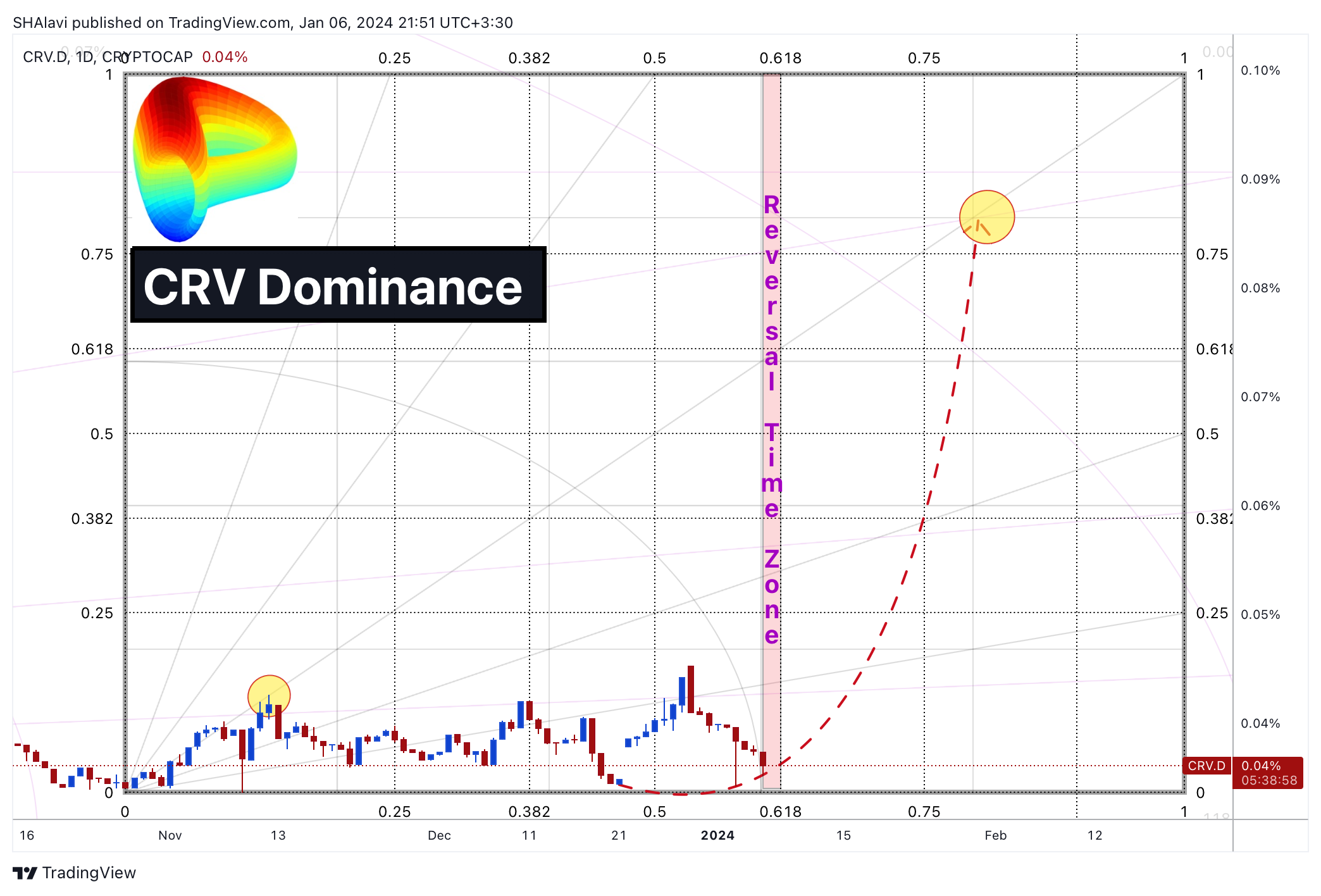Click the left-side 0.25 Fib level label
Viewport: 1321px width, 896px height.
coord(97,613)
